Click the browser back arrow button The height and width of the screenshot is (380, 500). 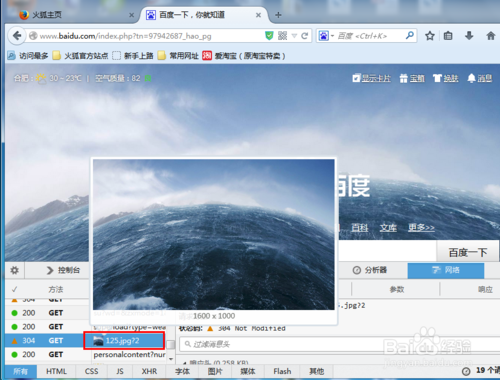[17, 36]
